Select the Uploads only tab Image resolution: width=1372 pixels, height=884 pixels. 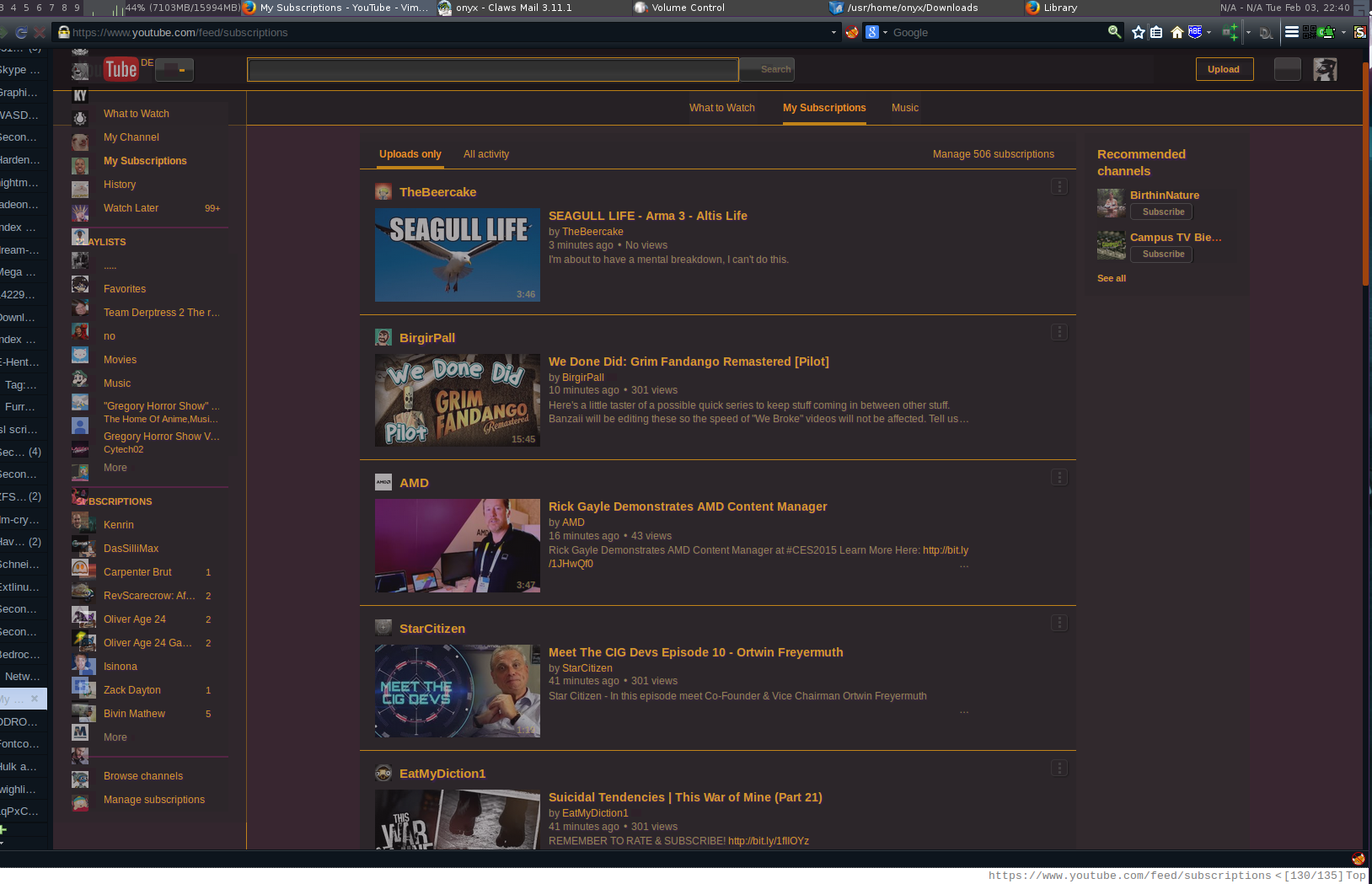tap(410, 154)
